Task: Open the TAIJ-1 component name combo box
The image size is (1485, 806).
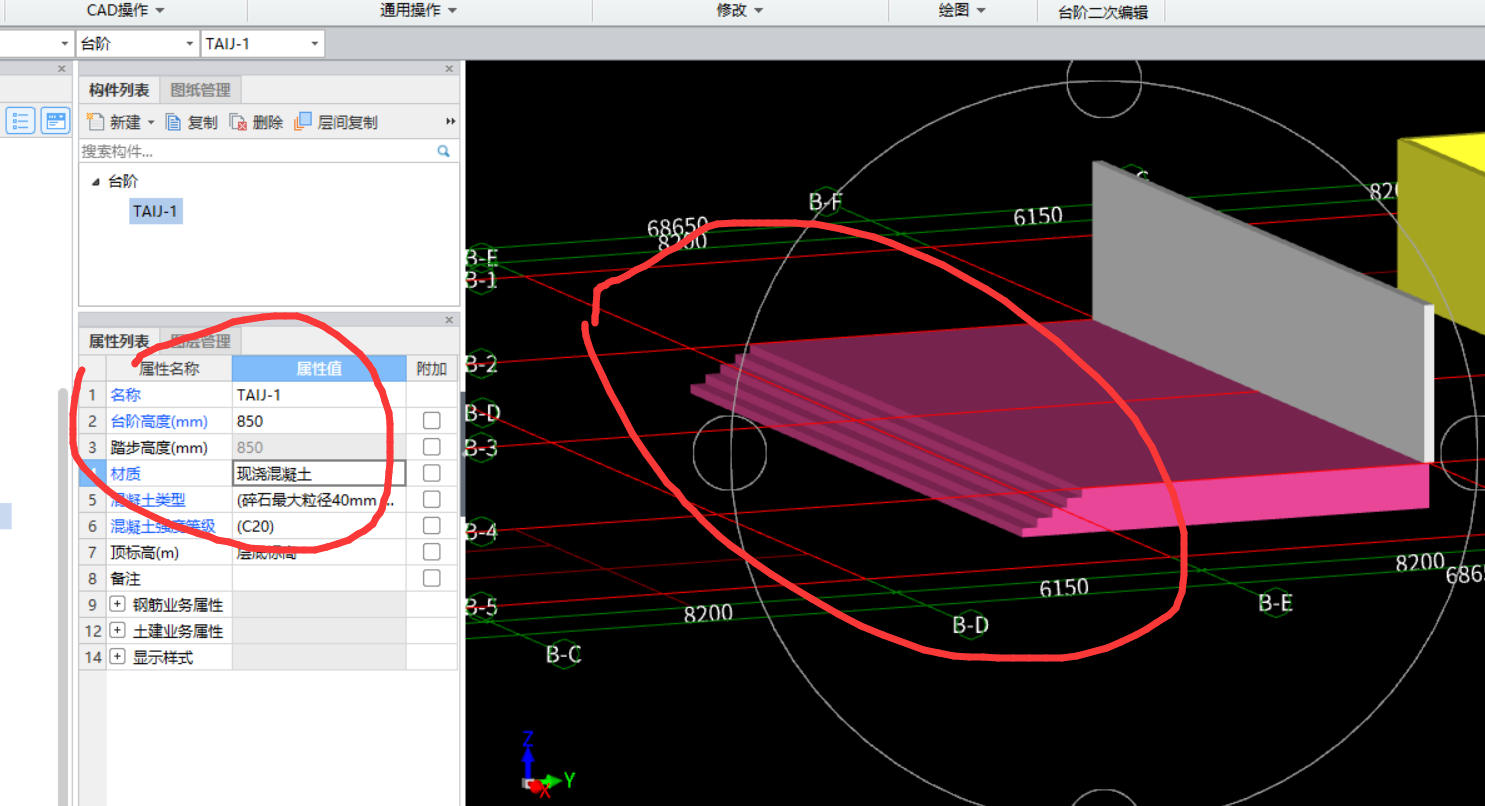Action: point(263,44)
